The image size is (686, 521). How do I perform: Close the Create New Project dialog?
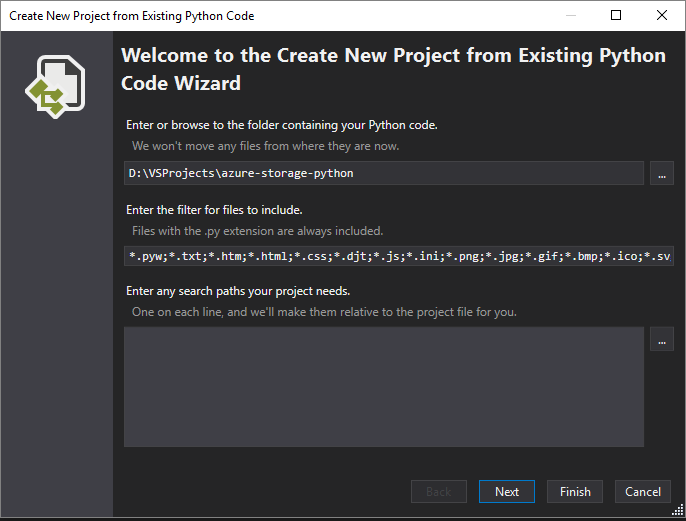tap(662, 16)
